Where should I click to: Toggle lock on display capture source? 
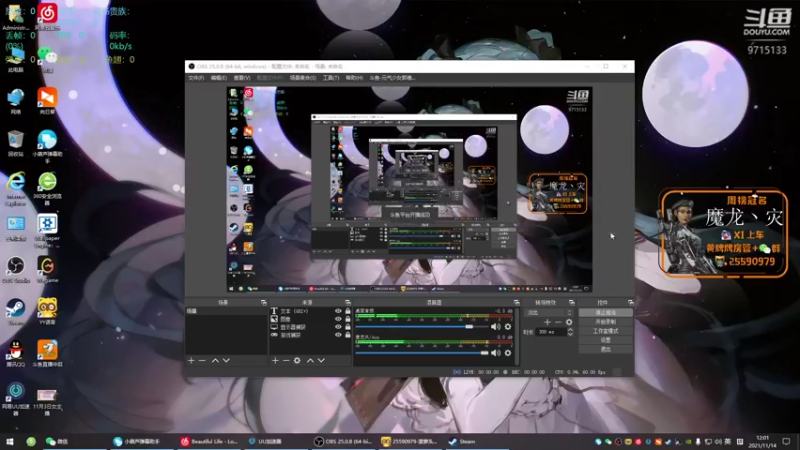(x=348, y=327)
